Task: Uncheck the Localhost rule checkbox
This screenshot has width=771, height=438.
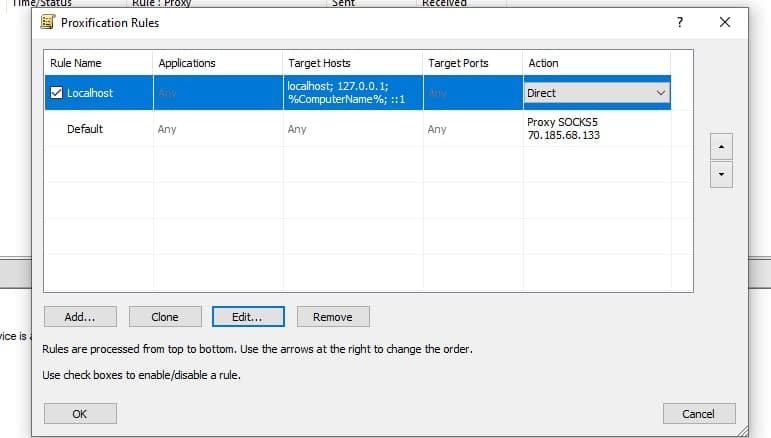Action: point(57,93)
